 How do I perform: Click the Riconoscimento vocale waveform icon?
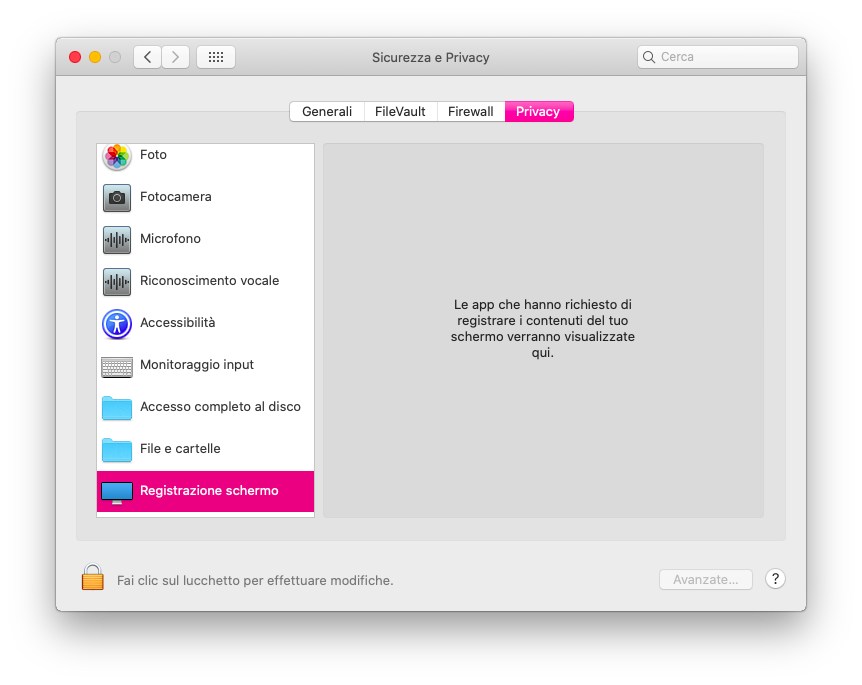[117, 282]
